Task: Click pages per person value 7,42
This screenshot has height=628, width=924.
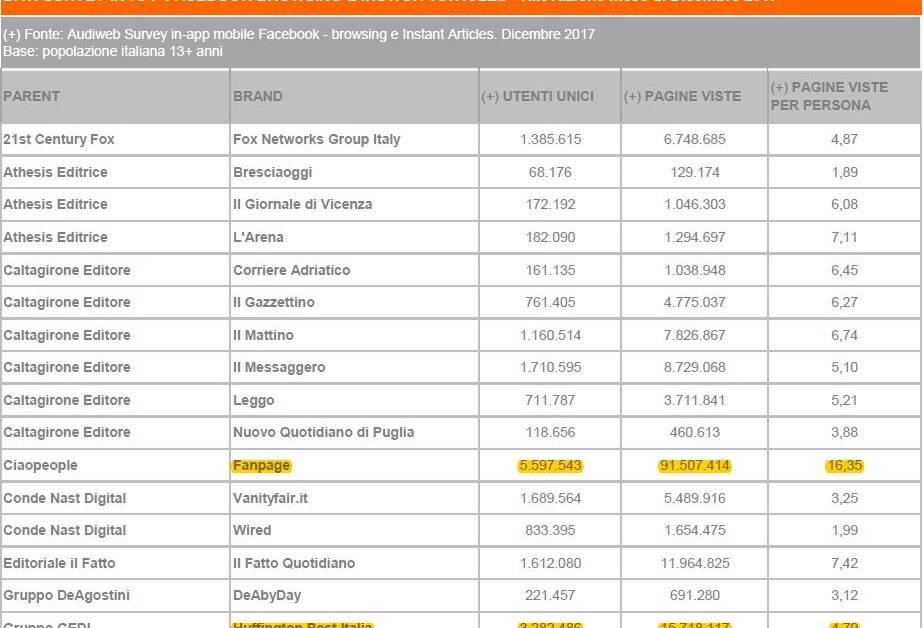Action: pyautogui.click(x=844, y=563)
